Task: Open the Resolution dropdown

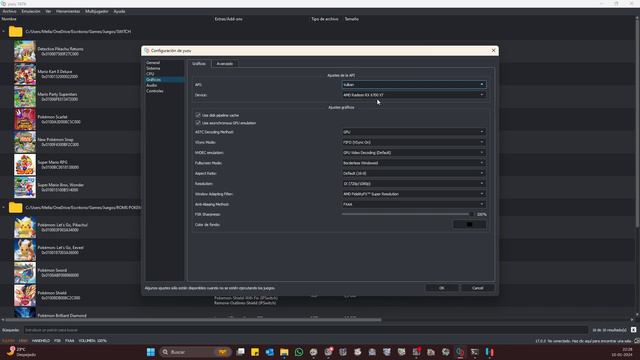Action: pyautogui.click(x=414, y=184)
